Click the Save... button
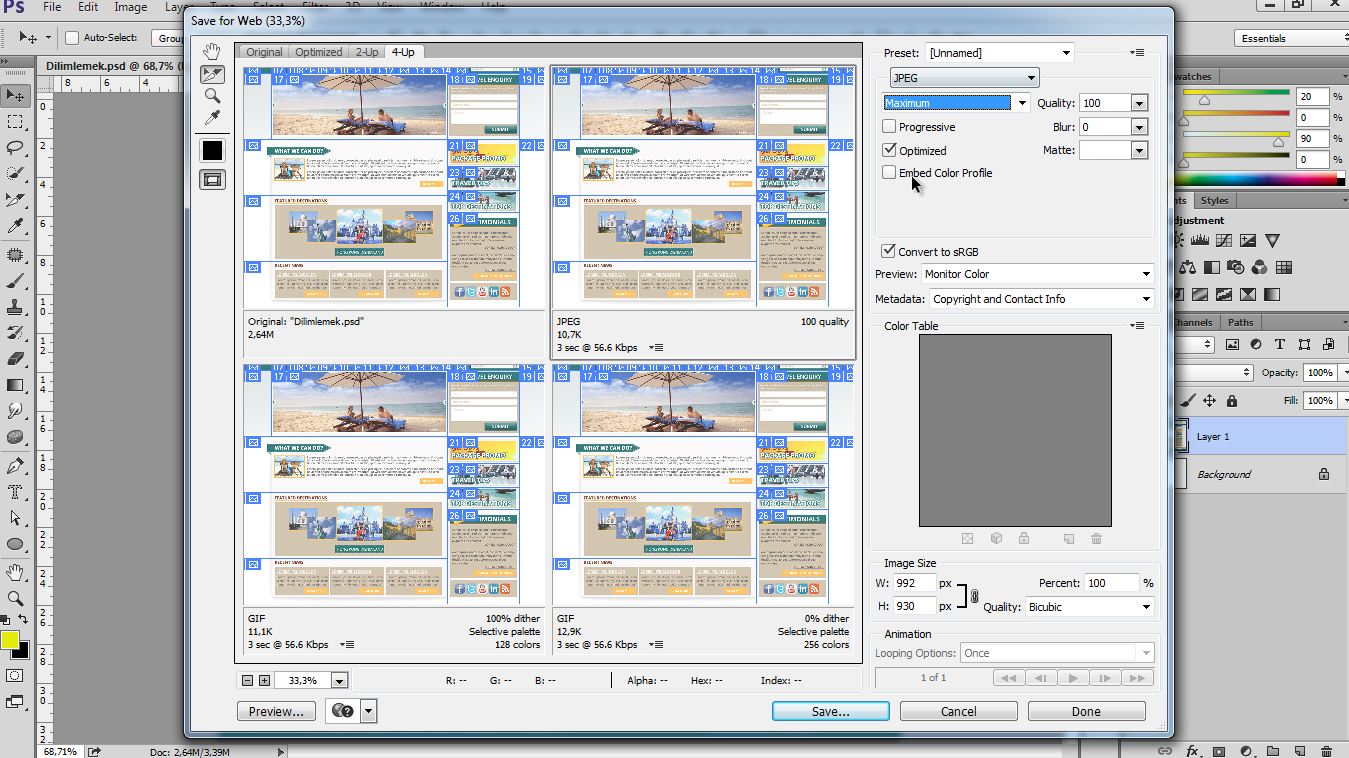This screenshot has height=758, width=1349. click(x=830, y=711)
